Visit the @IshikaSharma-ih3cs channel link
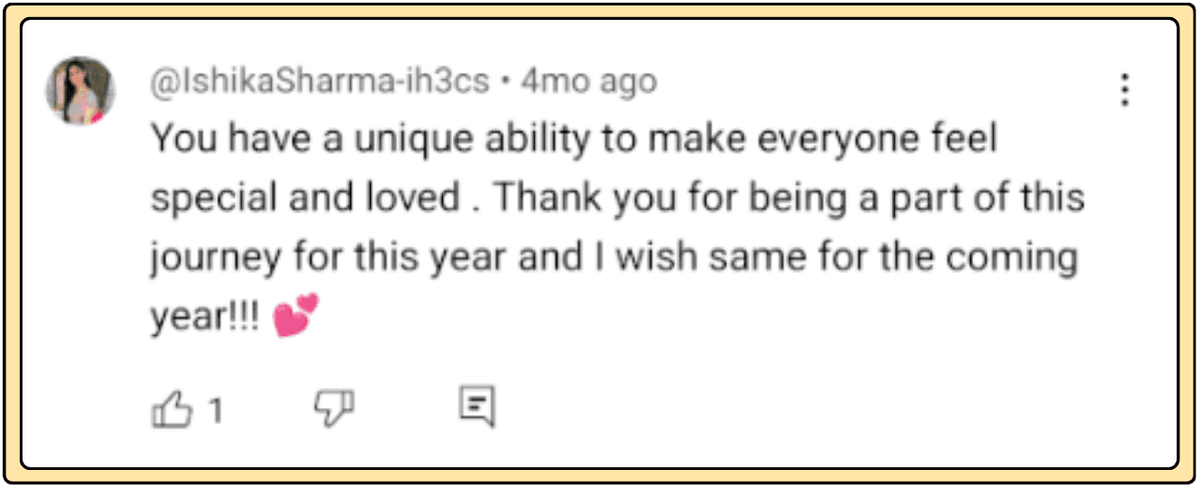The width and height of the screenshot is (1200, 488). [x=319, y=81]
